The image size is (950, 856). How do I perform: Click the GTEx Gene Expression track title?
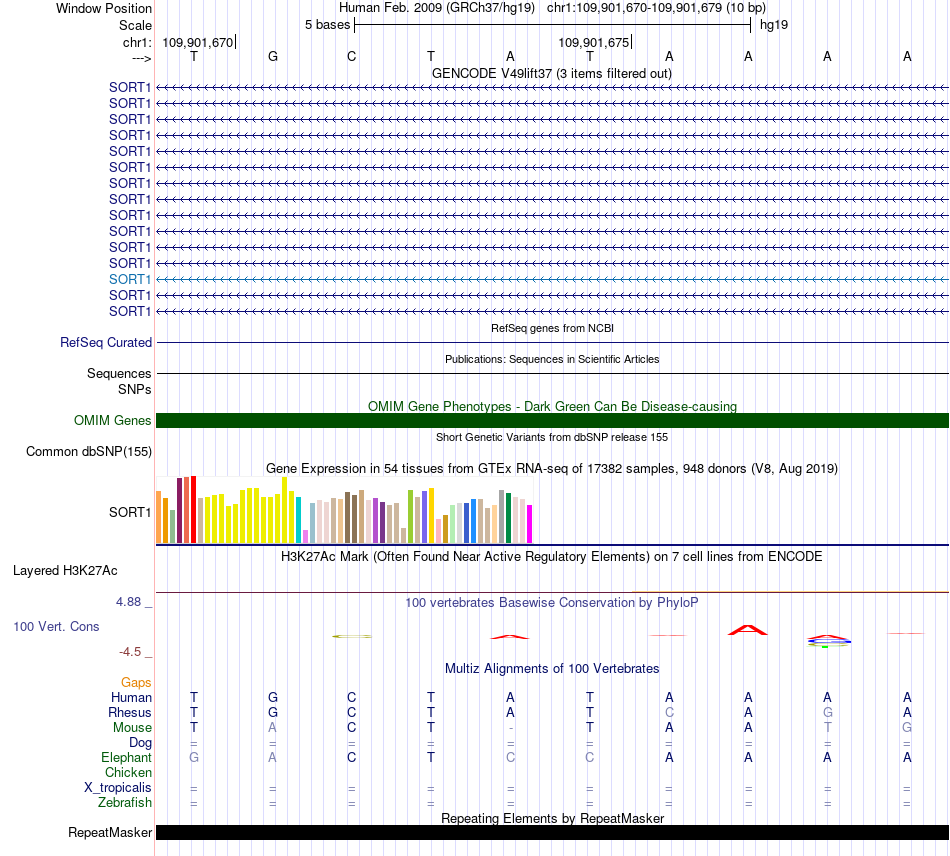pyautogui.click(x=552, y=468)
